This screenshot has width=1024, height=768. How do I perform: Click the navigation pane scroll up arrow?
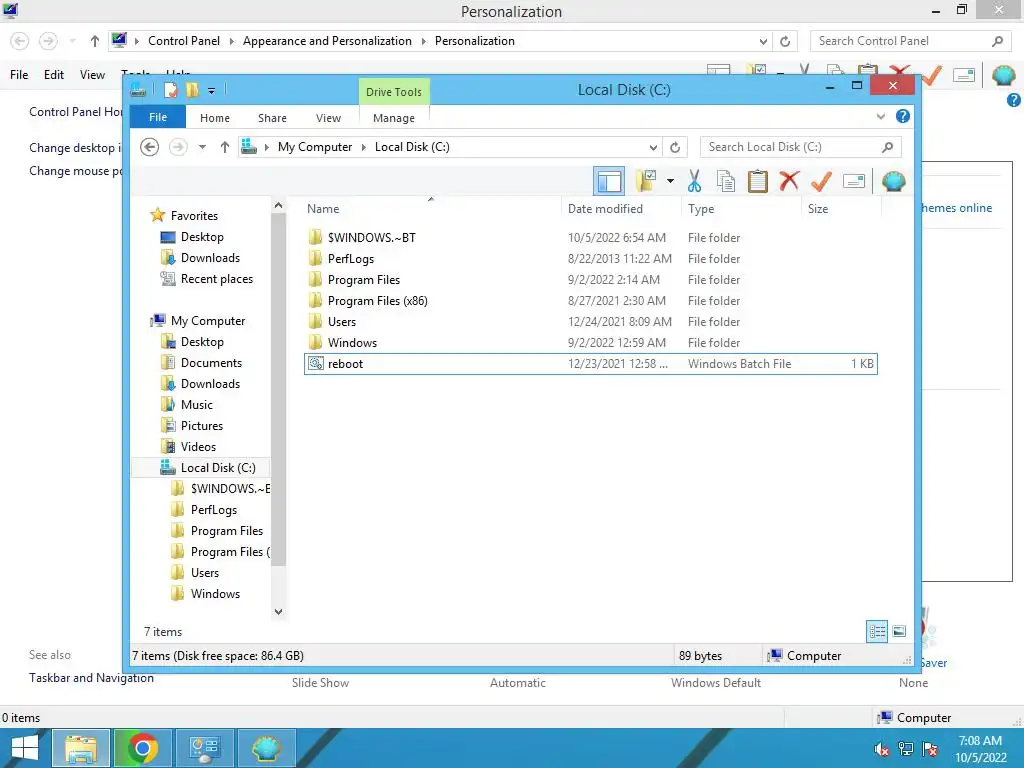[278, 205]
